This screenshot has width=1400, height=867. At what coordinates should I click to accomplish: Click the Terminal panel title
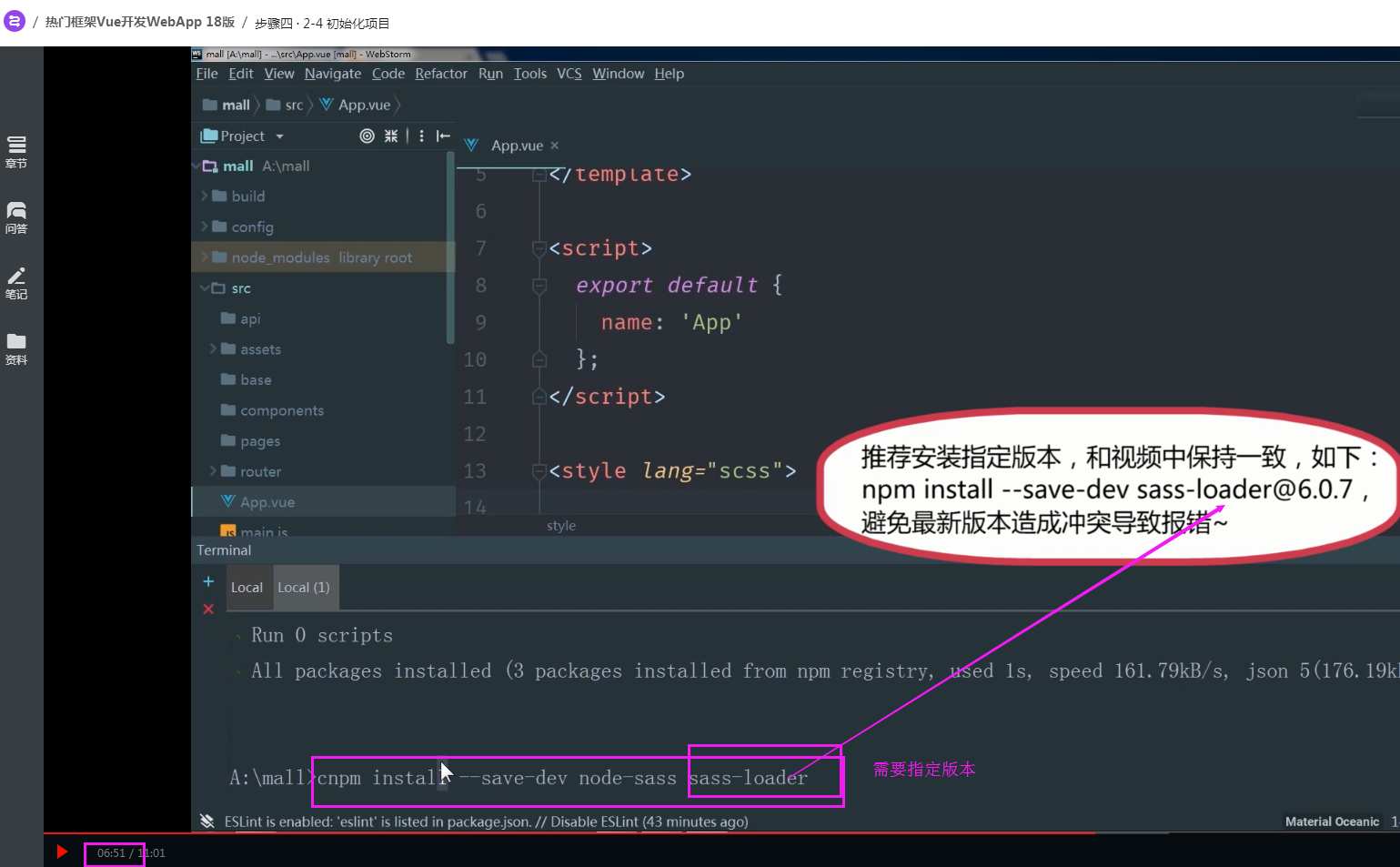(224, 550)
